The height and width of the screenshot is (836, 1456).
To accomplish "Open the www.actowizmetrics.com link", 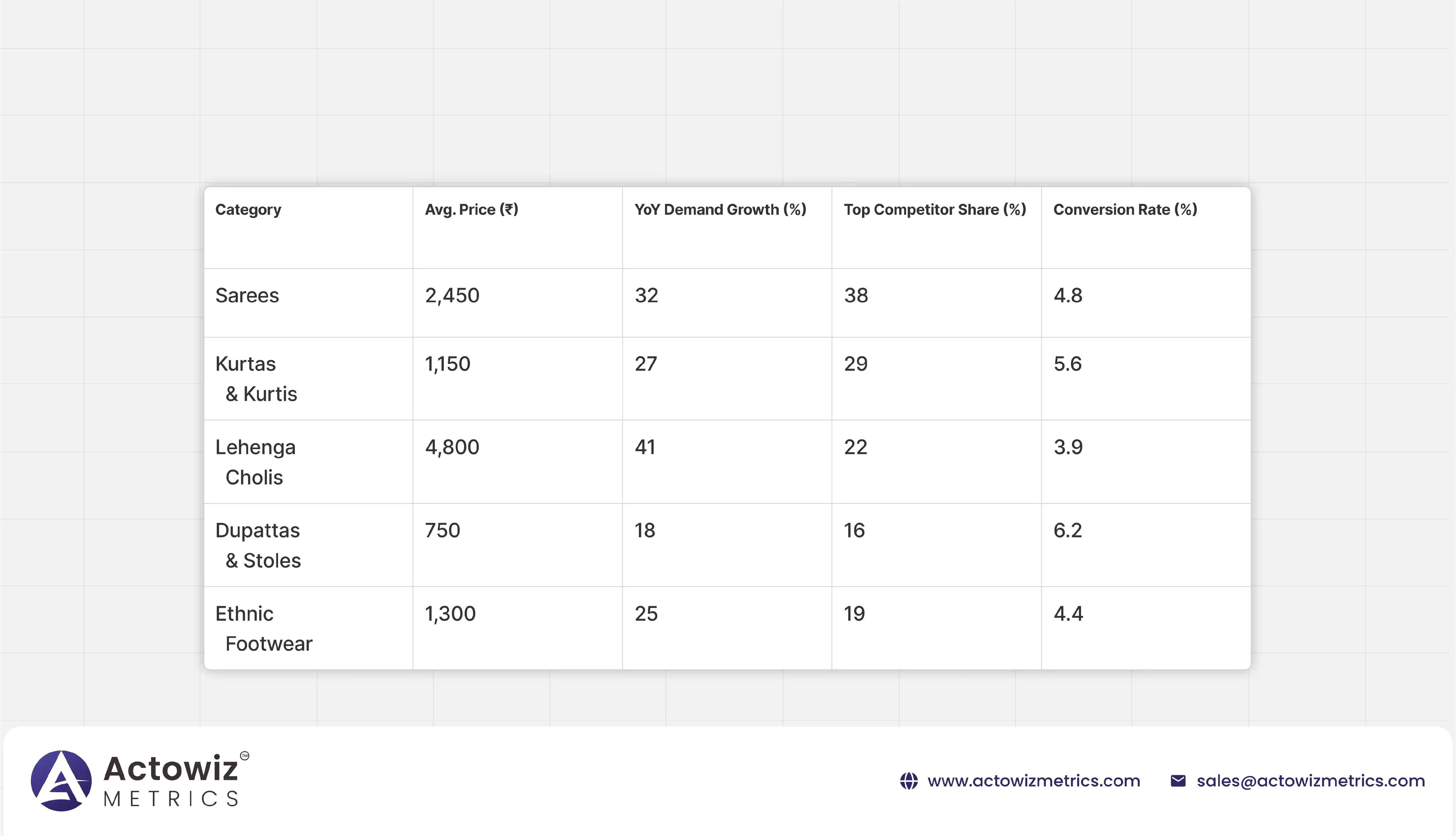I will pos(1033,781).
